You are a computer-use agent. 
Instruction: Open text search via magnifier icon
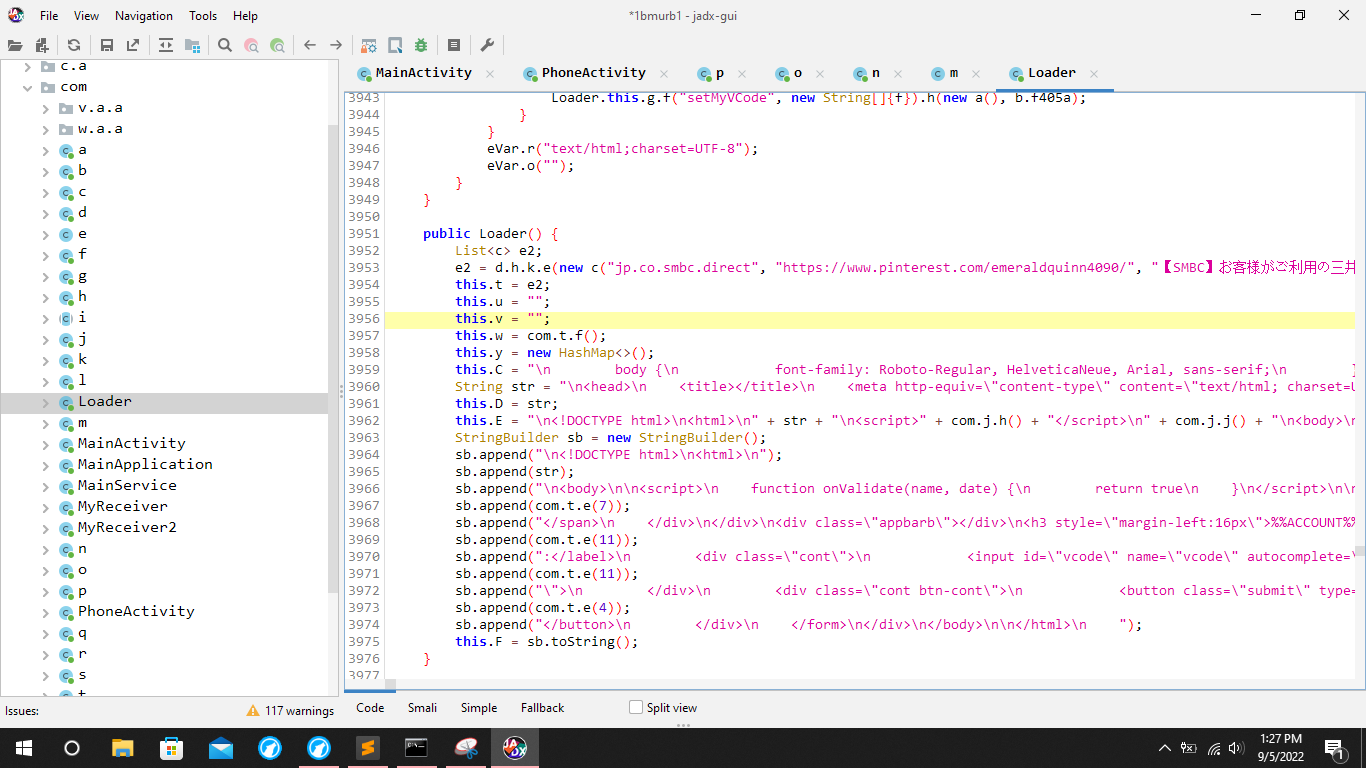225,45
